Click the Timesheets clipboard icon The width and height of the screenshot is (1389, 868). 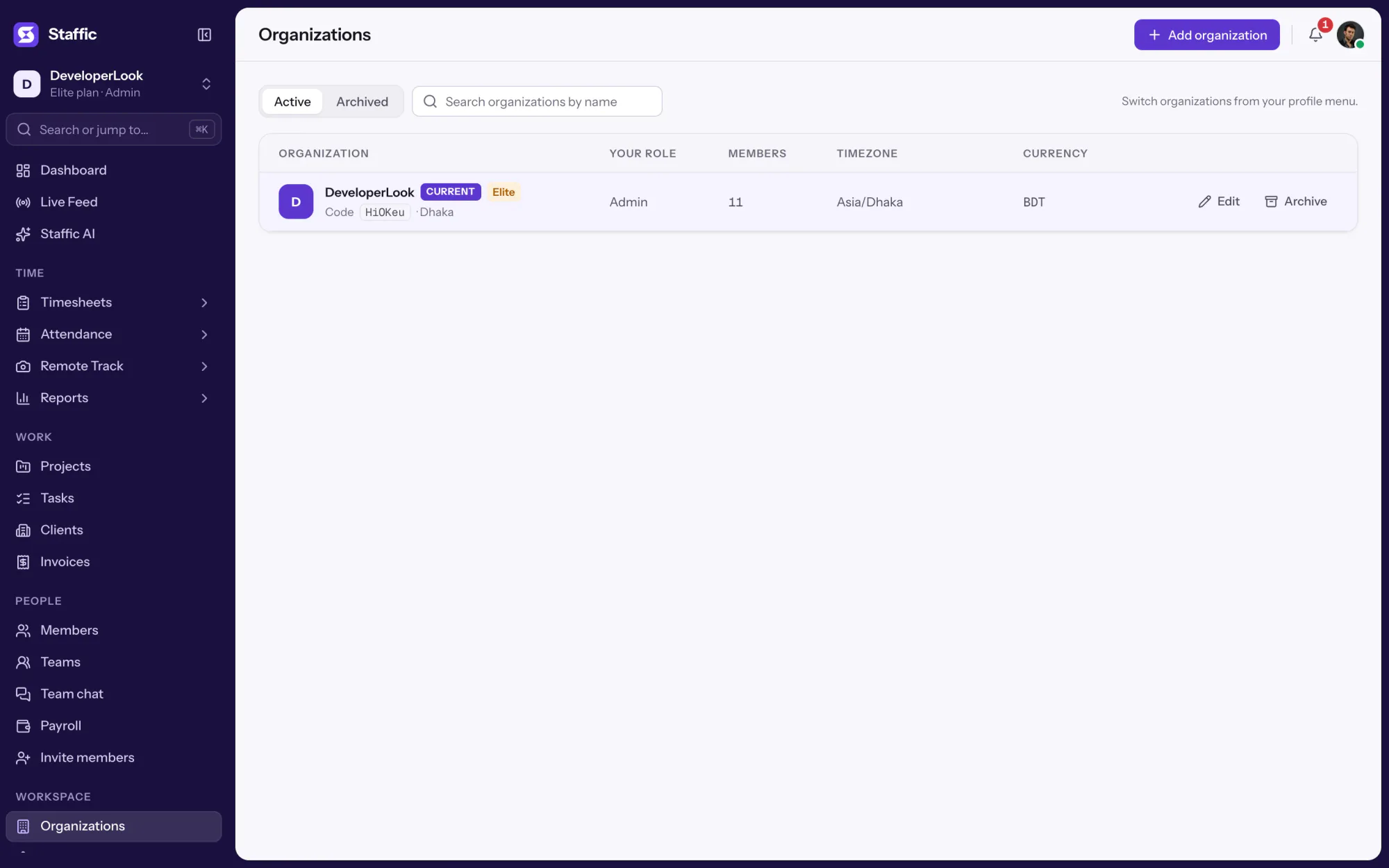coord(23,303)
